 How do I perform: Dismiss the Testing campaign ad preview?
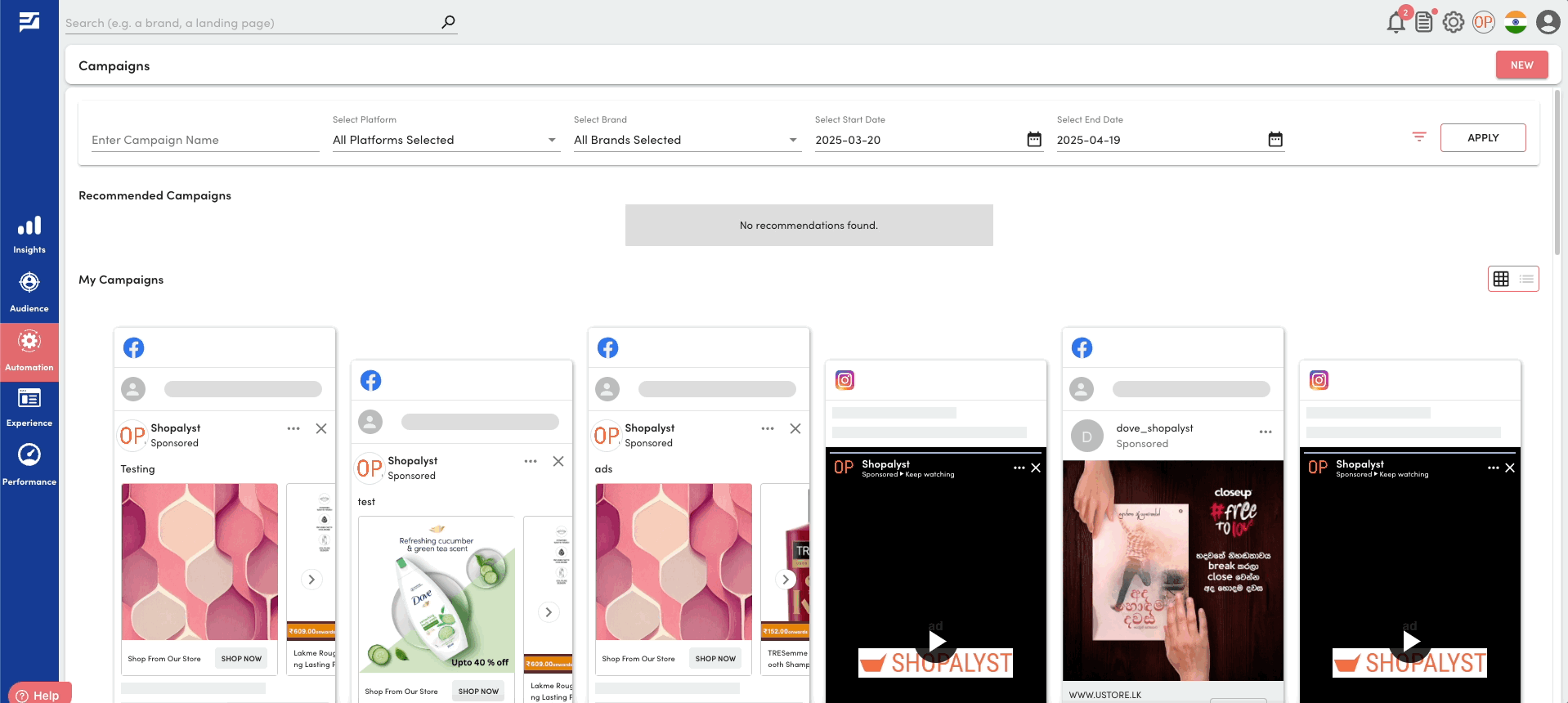click(x=321, y=428)
